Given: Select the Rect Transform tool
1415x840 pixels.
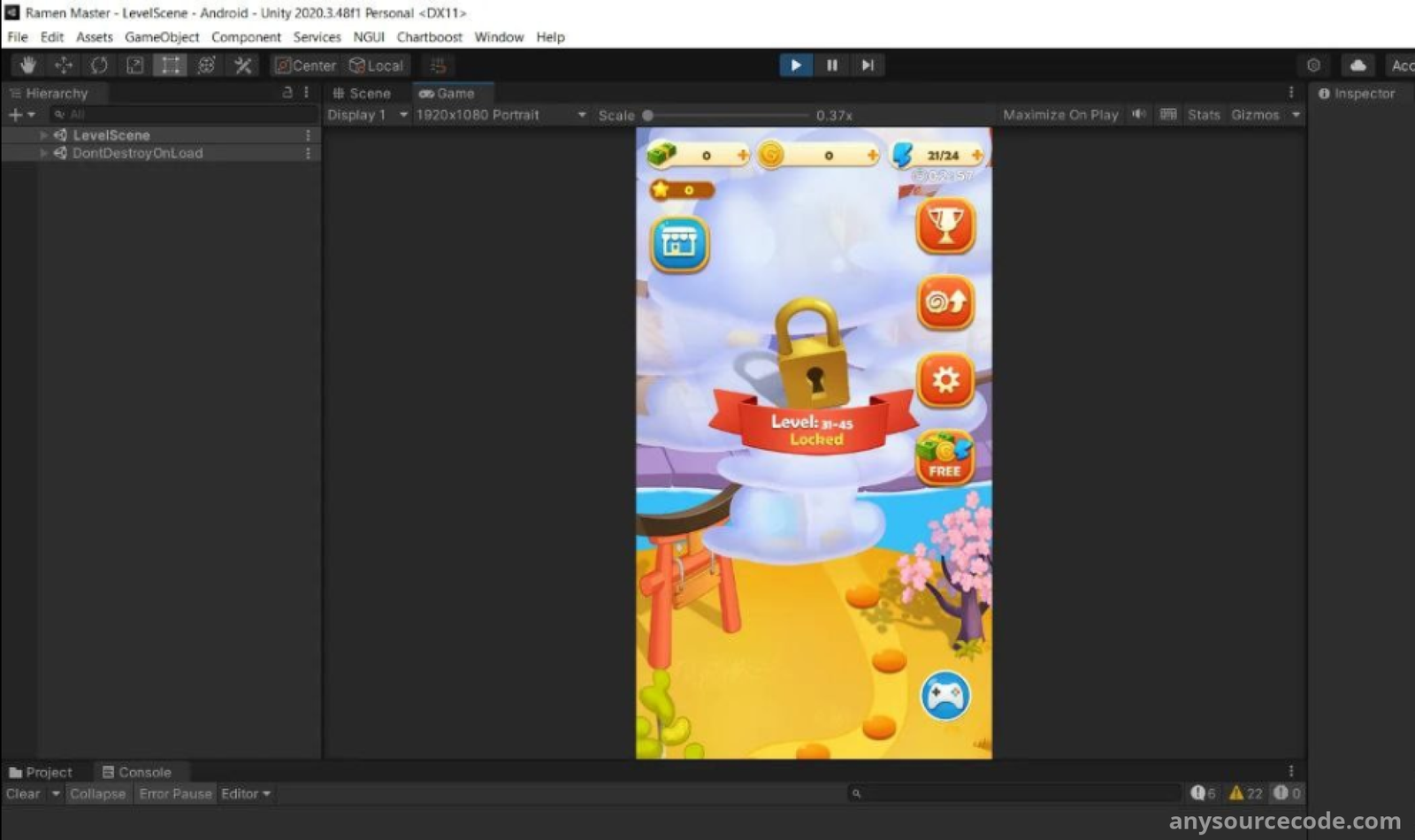Looking at the screenshot, I should click(170, 65).
